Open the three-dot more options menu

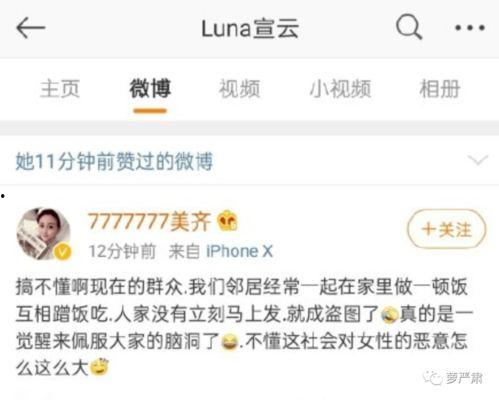pos(470,28)
